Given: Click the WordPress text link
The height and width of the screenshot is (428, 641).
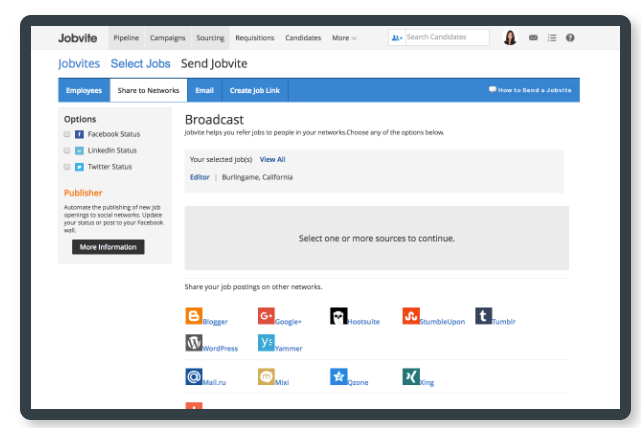Looking at the screenshot, I should [220, 348].
